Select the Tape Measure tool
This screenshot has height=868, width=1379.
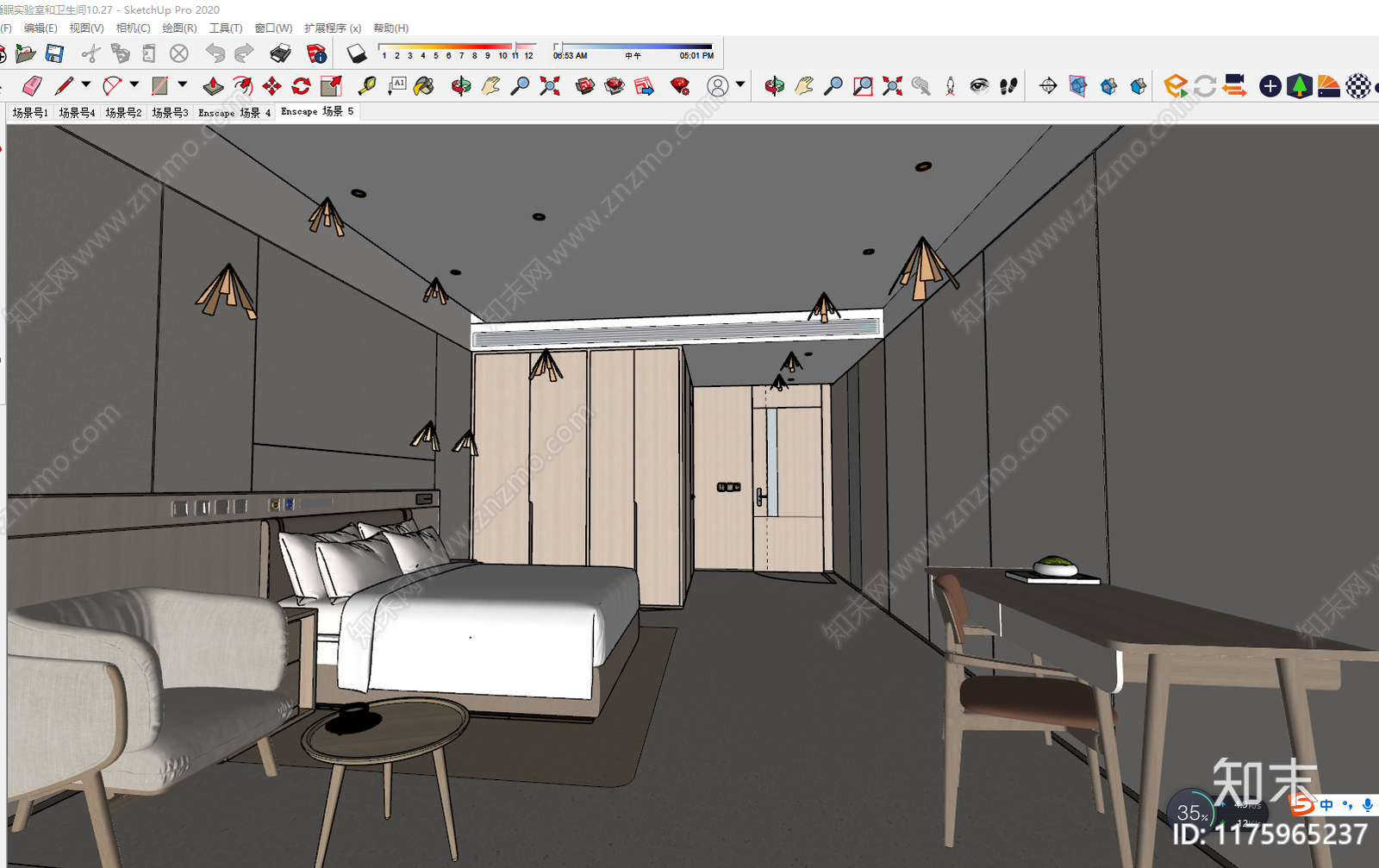coord(367,85)
